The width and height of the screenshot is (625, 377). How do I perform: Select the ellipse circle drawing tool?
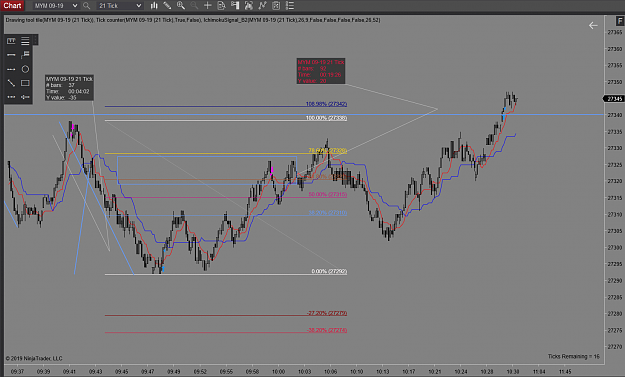tap(25, 69)
